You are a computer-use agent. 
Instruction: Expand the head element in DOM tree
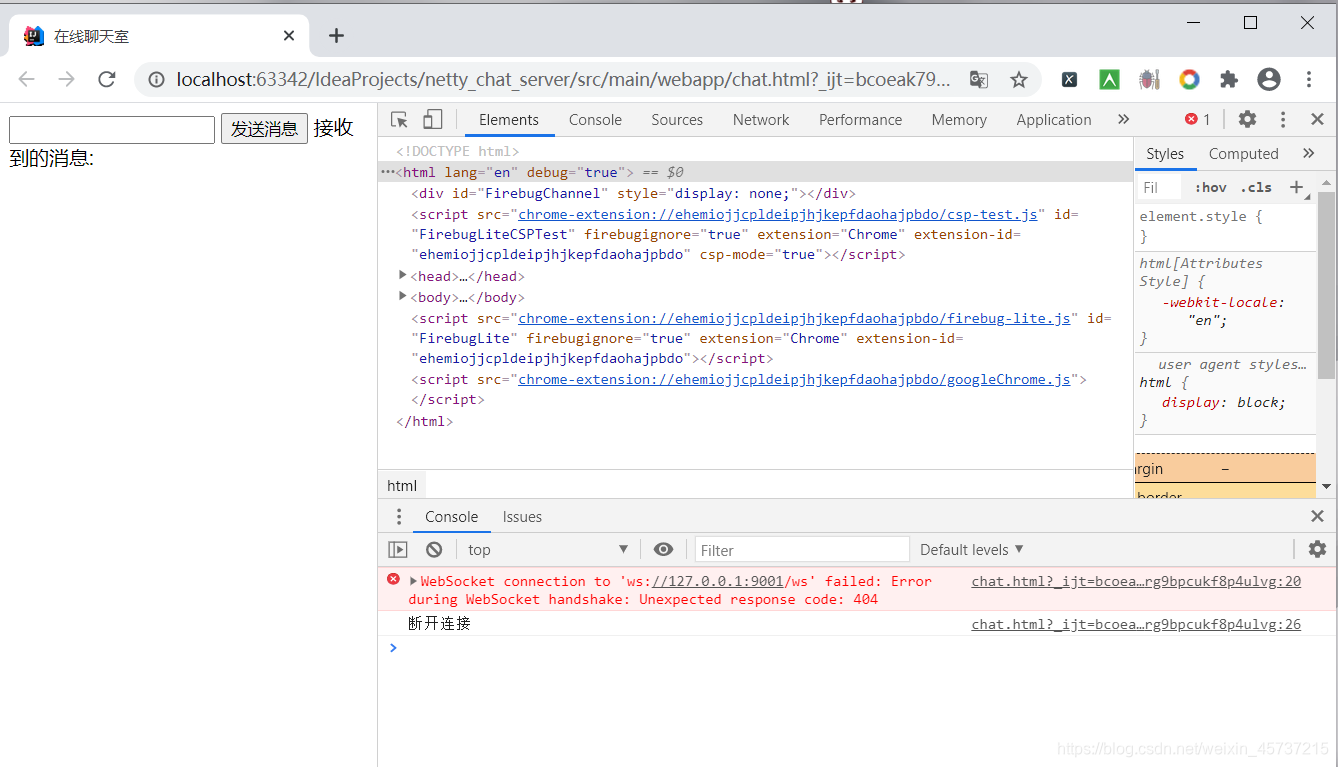click(x=403, y=275)
